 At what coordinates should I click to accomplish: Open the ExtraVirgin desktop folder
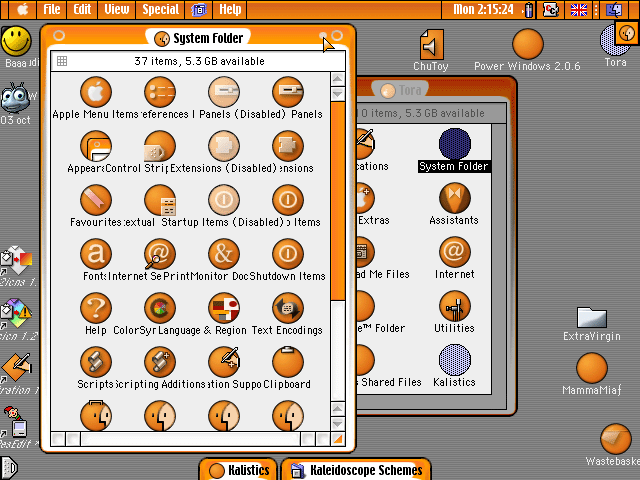point(592,317)
